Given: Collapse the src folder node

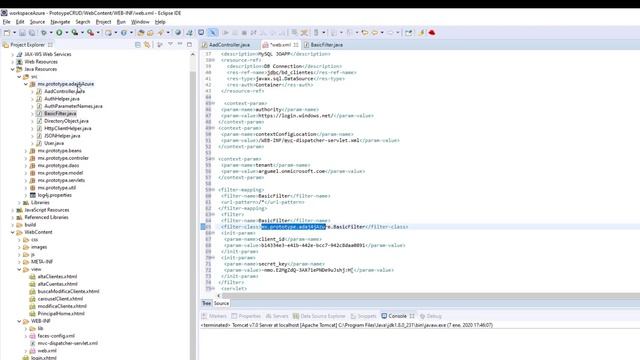Looking at the screenshot, I should 19,76.
